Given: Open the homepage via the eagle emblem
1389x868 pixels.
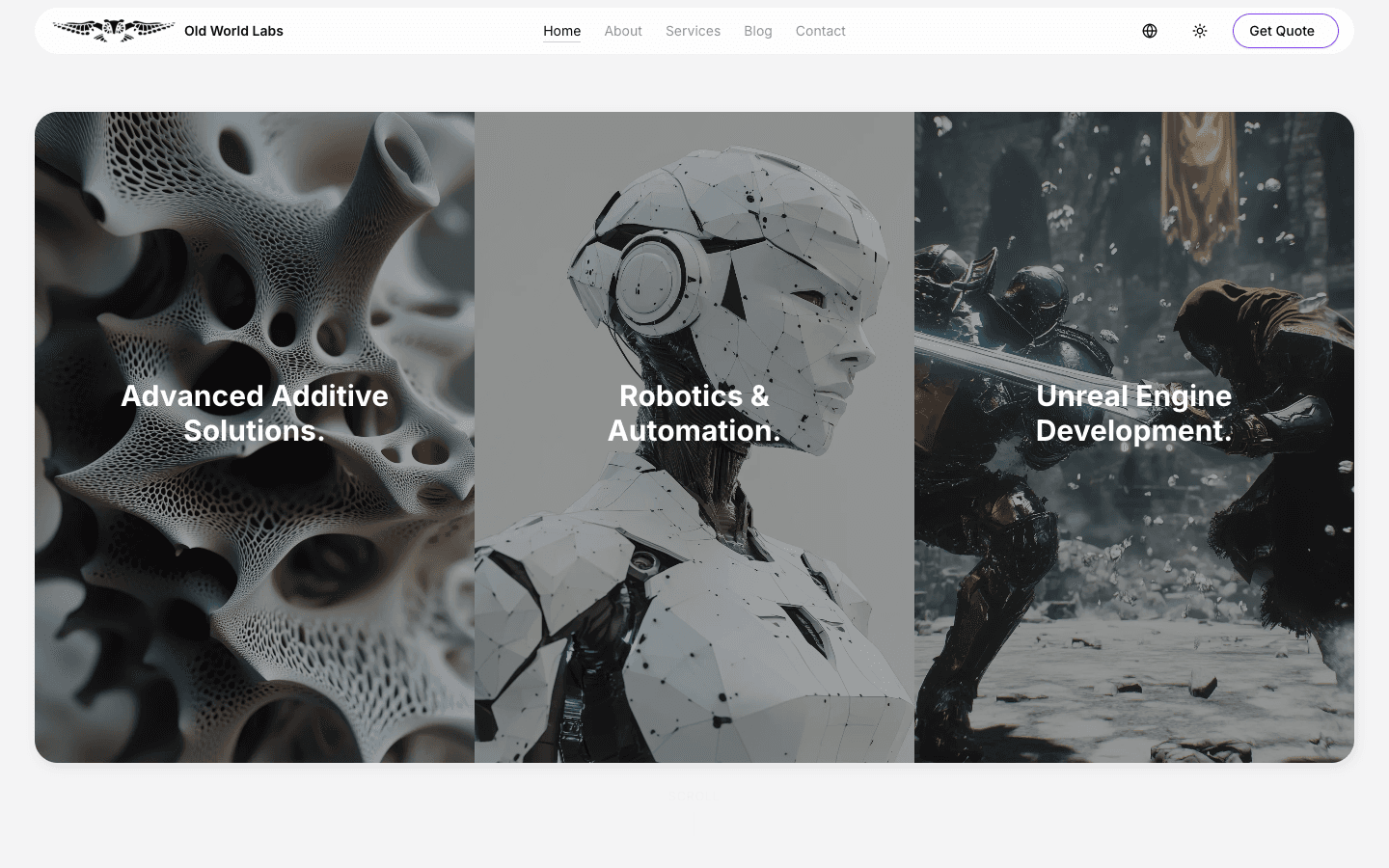Looking at the screenshot, I should [x=112, y=30].
